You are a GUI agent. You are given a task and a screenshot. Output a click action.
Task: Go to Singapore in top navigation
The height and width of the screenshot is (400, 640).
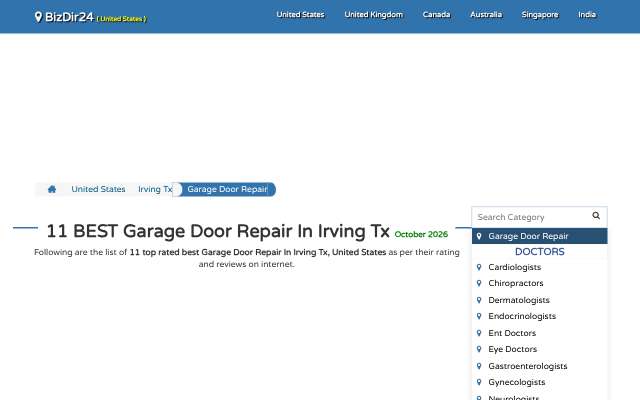(x=540, y=15)
